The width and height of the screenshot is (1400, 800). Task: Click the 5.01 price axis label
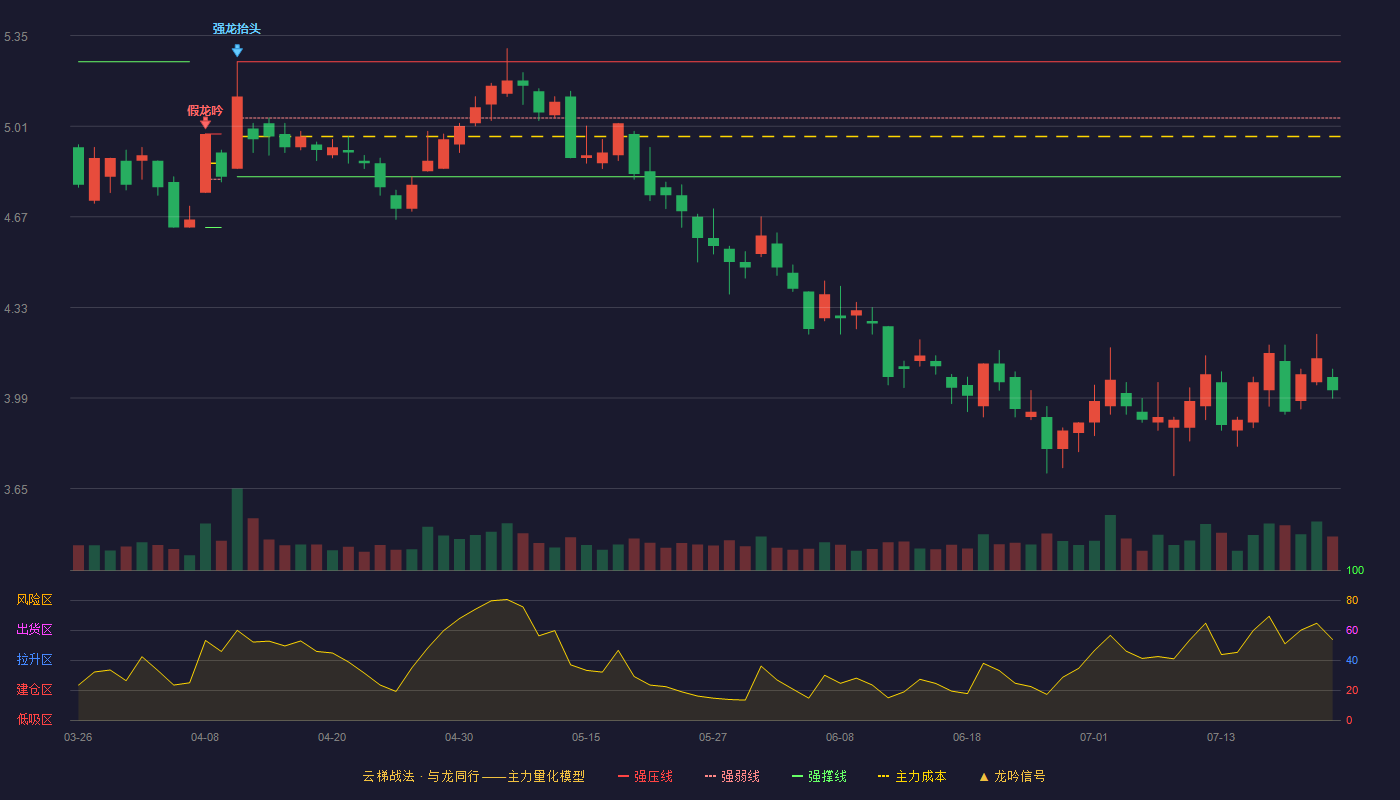click(16, 128)
